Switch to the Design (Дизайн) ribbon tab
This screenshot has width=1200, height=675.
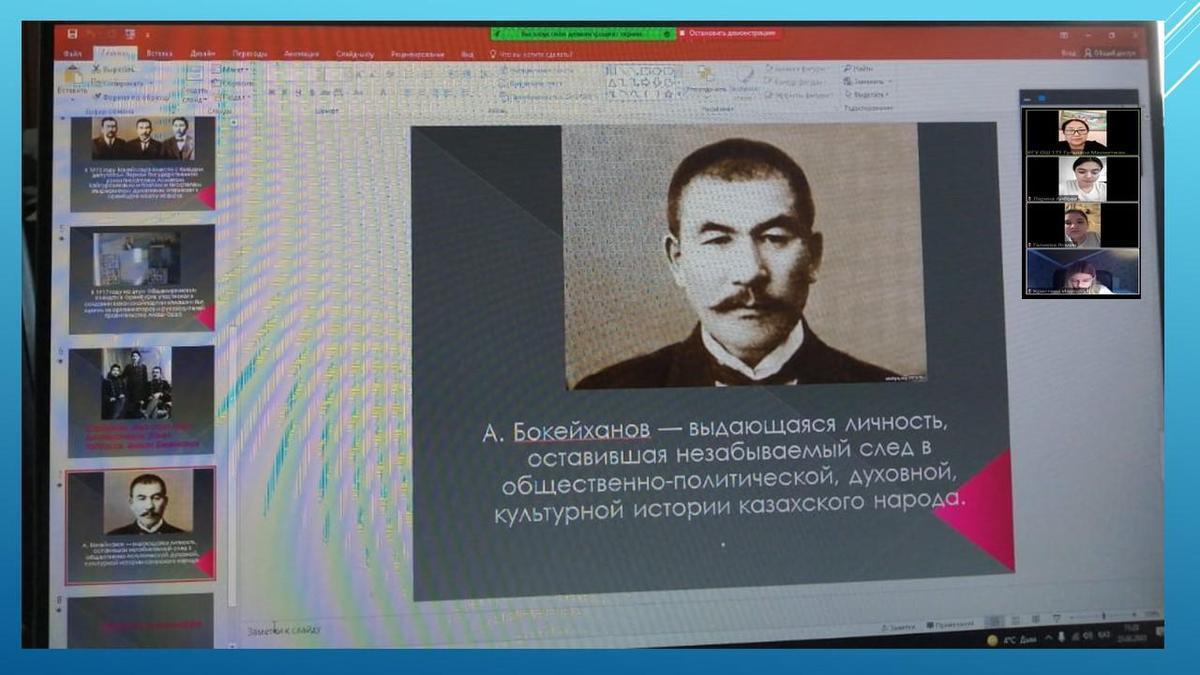203,53
